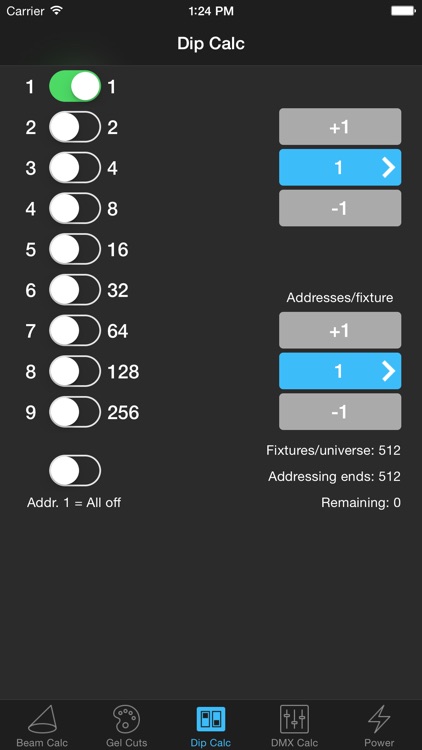Enable dip switch 5 with value 16
Screen dimensions: 422x750
(x=75, y=249)
